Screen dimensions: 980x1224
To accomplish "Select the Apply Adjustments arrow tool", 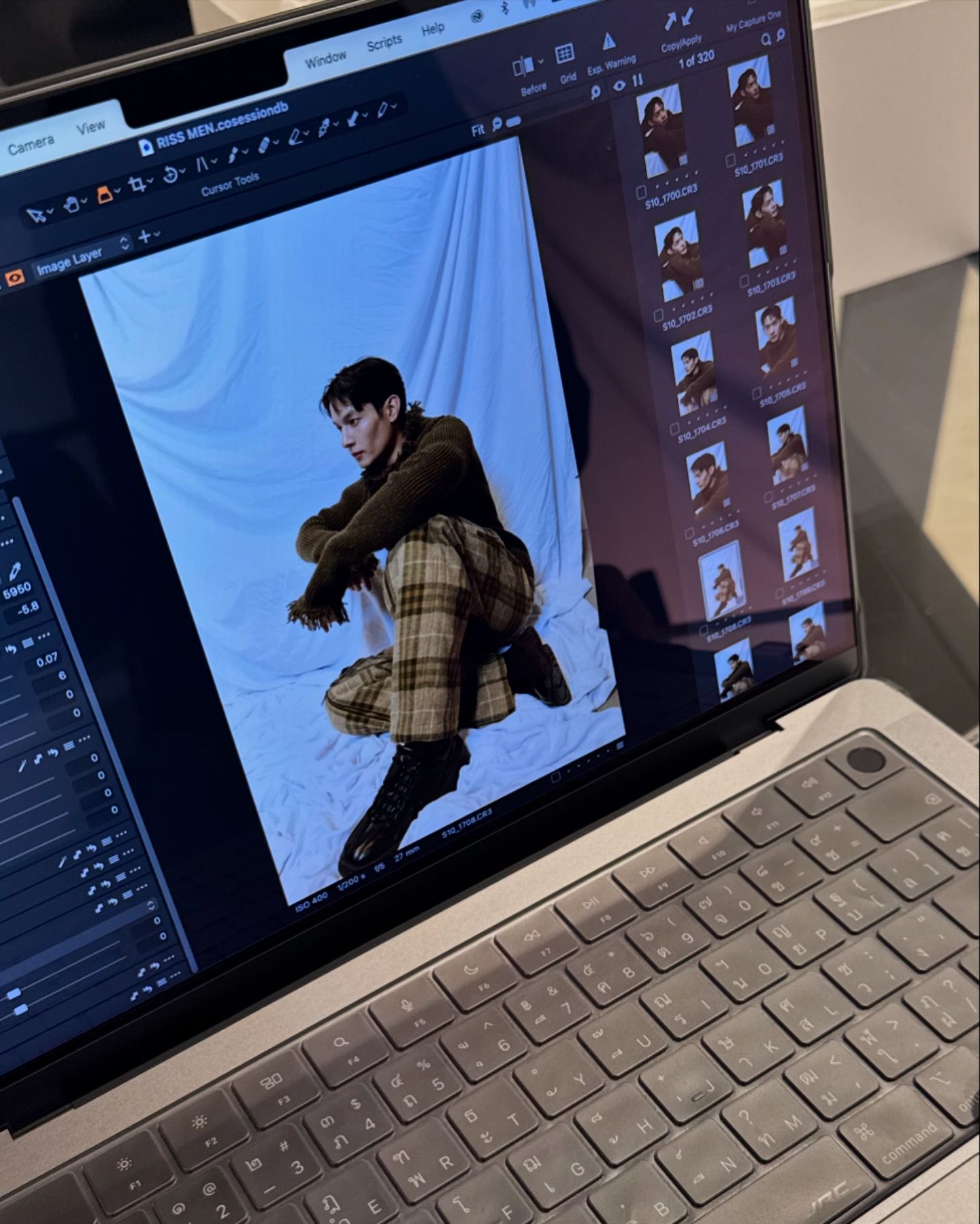I will (353, 118).
